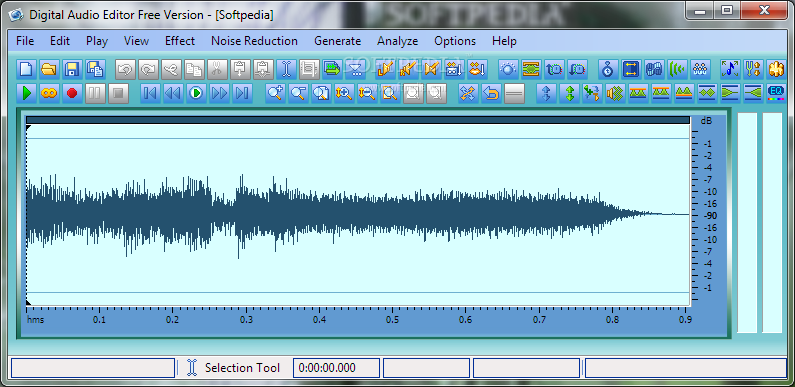795x387 pixels.
Task: Click the vertical zoom out icon
Action: click(367, 93)
